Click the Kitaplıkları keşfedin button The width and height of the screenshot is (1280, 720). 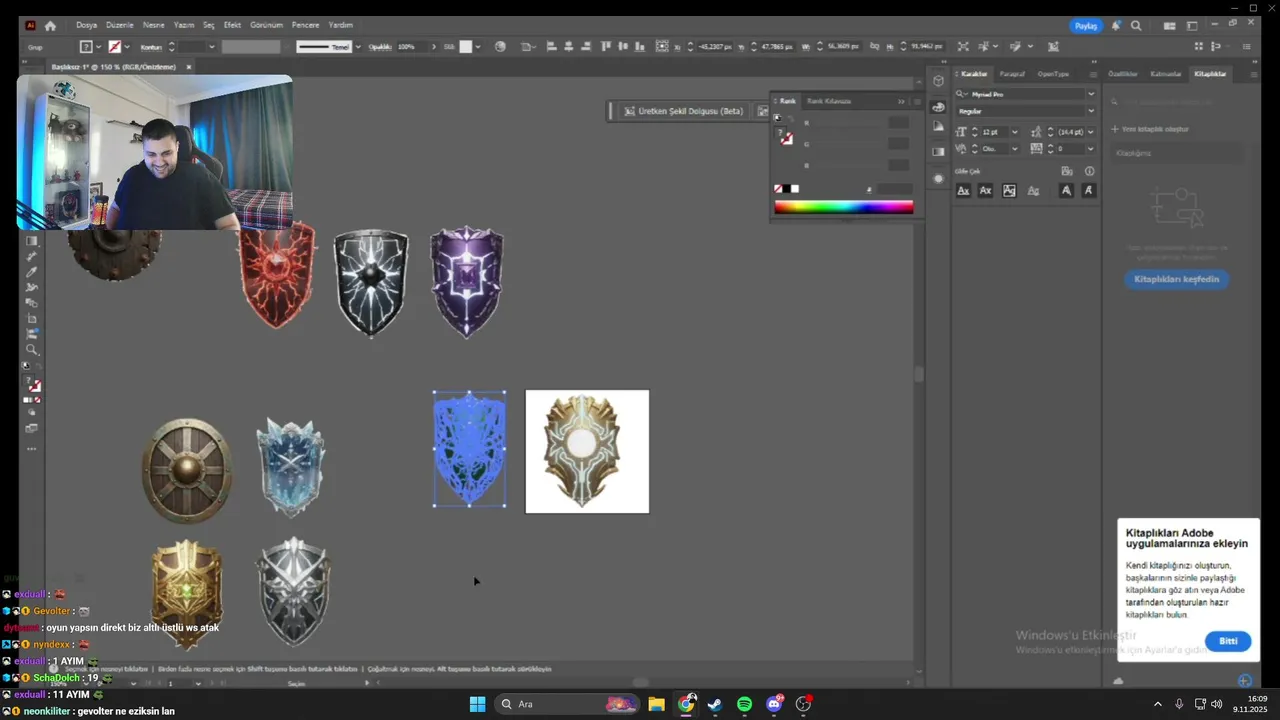point(1177,279)
